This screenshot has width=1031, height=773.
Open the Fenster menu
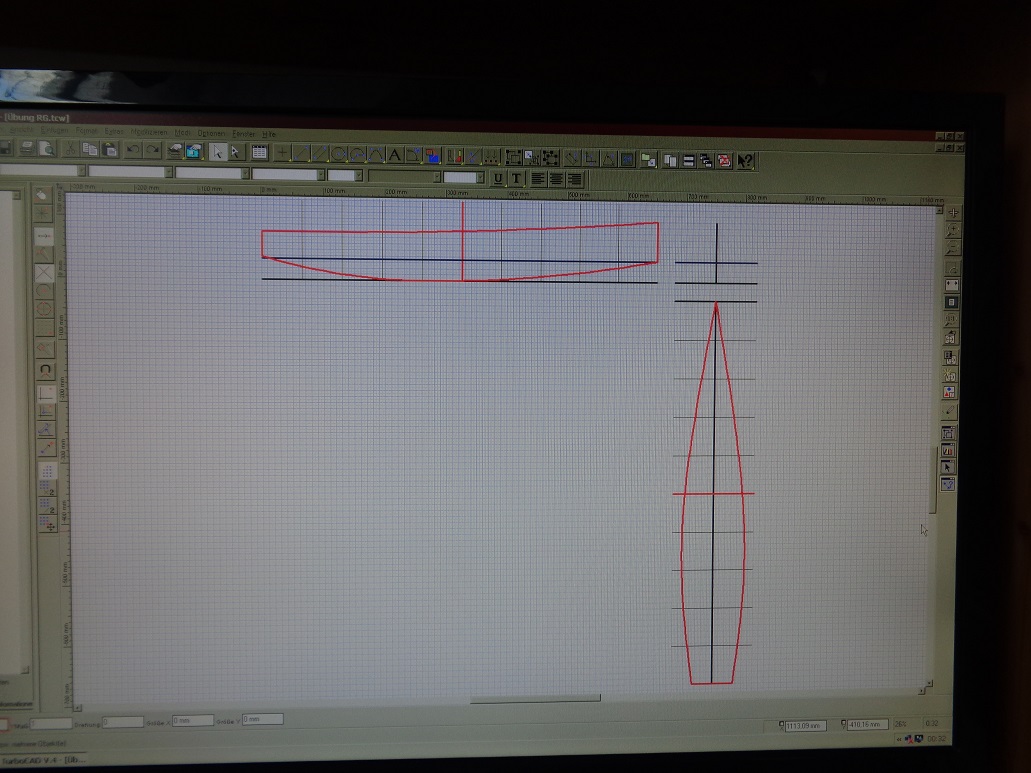click(x=243, y=133)
